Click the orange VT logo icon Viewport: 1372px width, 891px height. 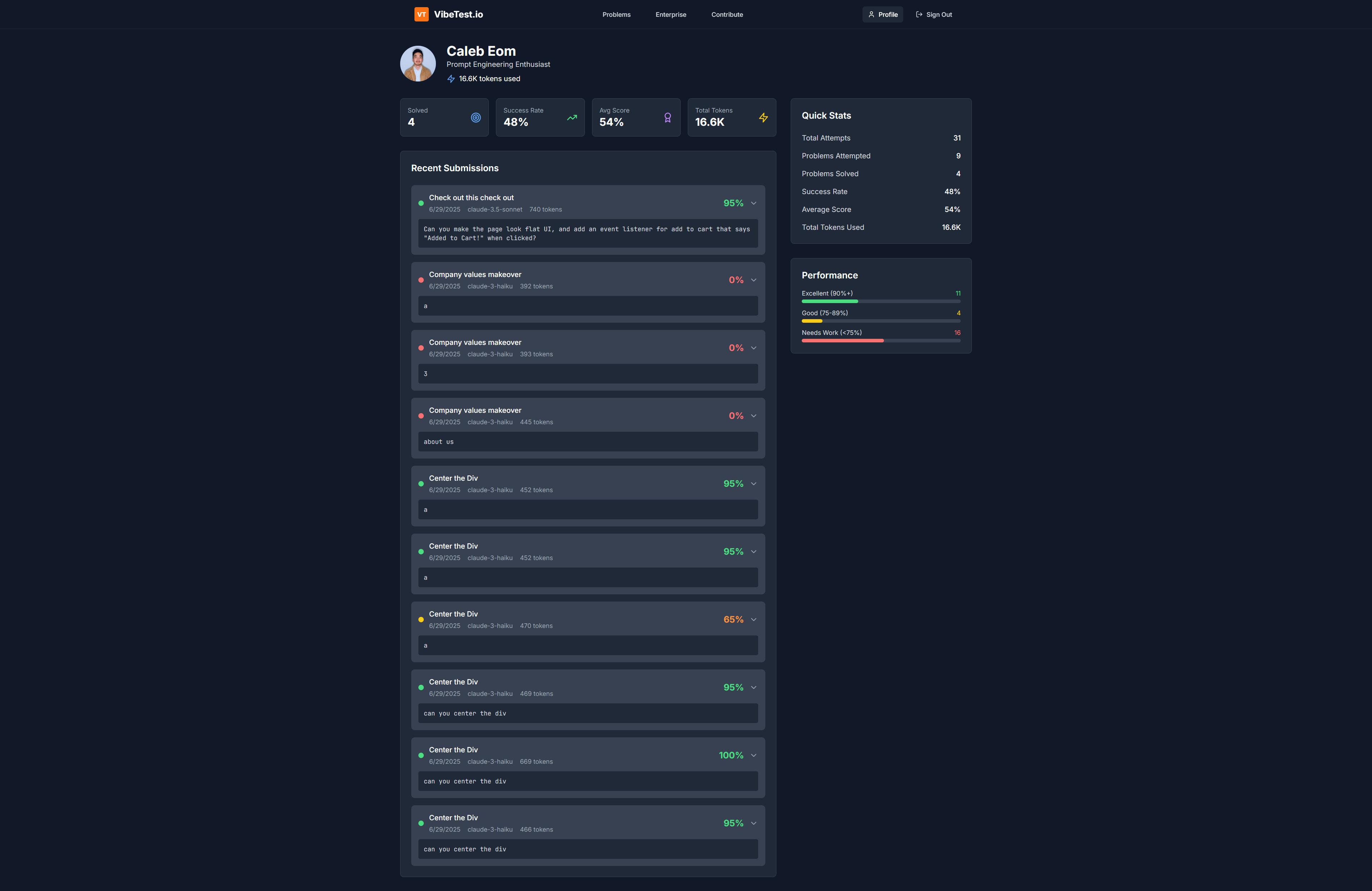point(421,14)
